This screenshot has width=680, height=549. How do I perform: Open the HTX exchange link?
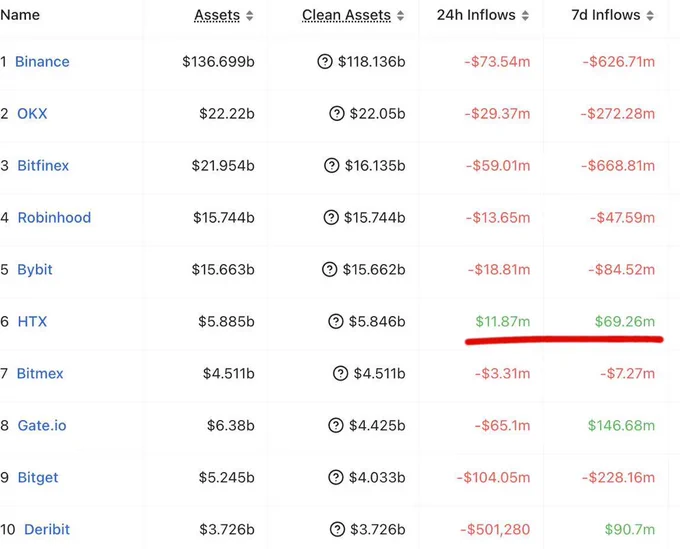pyautogui.click(x=32, y=321)
